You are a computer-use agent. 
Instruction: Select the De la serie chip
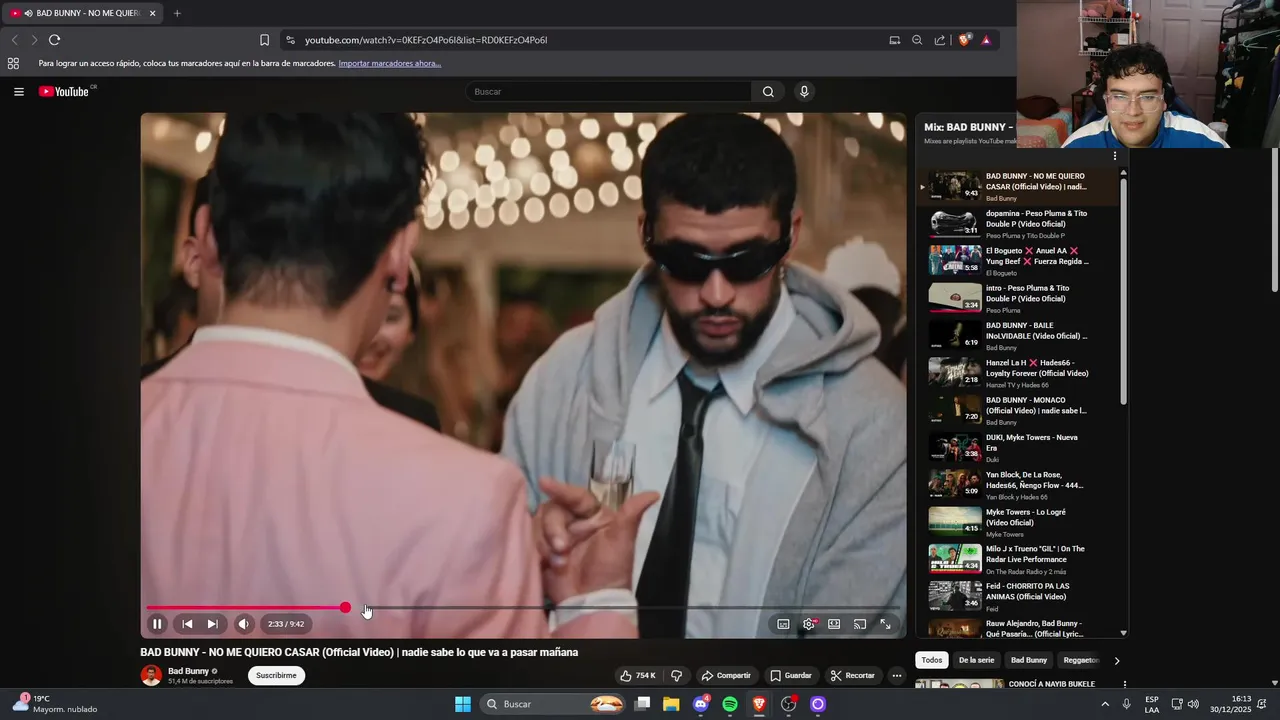pos(976,660)
